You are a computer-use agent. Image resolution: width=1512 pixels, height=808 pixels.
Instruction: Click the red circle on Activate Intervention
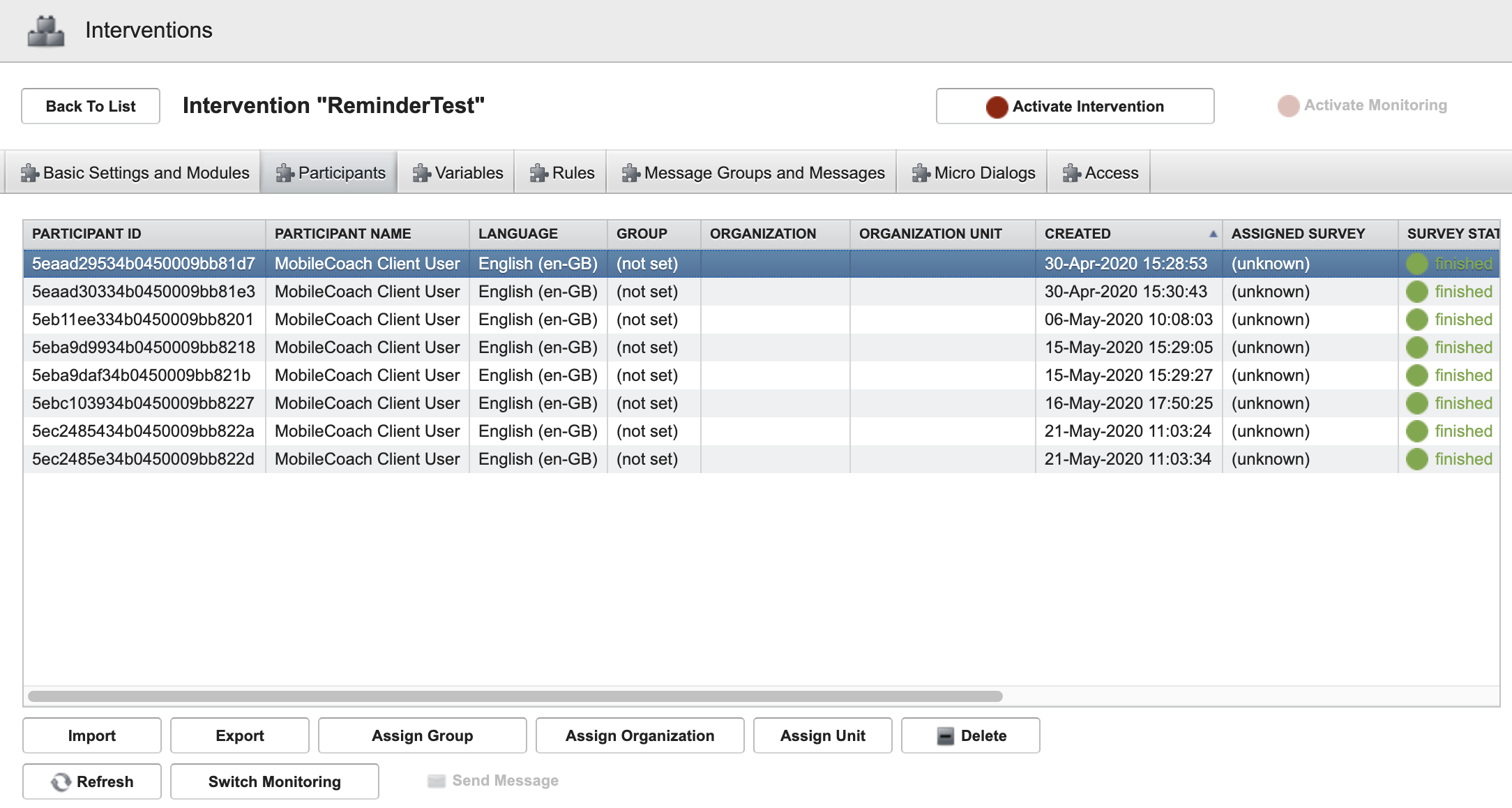coord(997,107)
